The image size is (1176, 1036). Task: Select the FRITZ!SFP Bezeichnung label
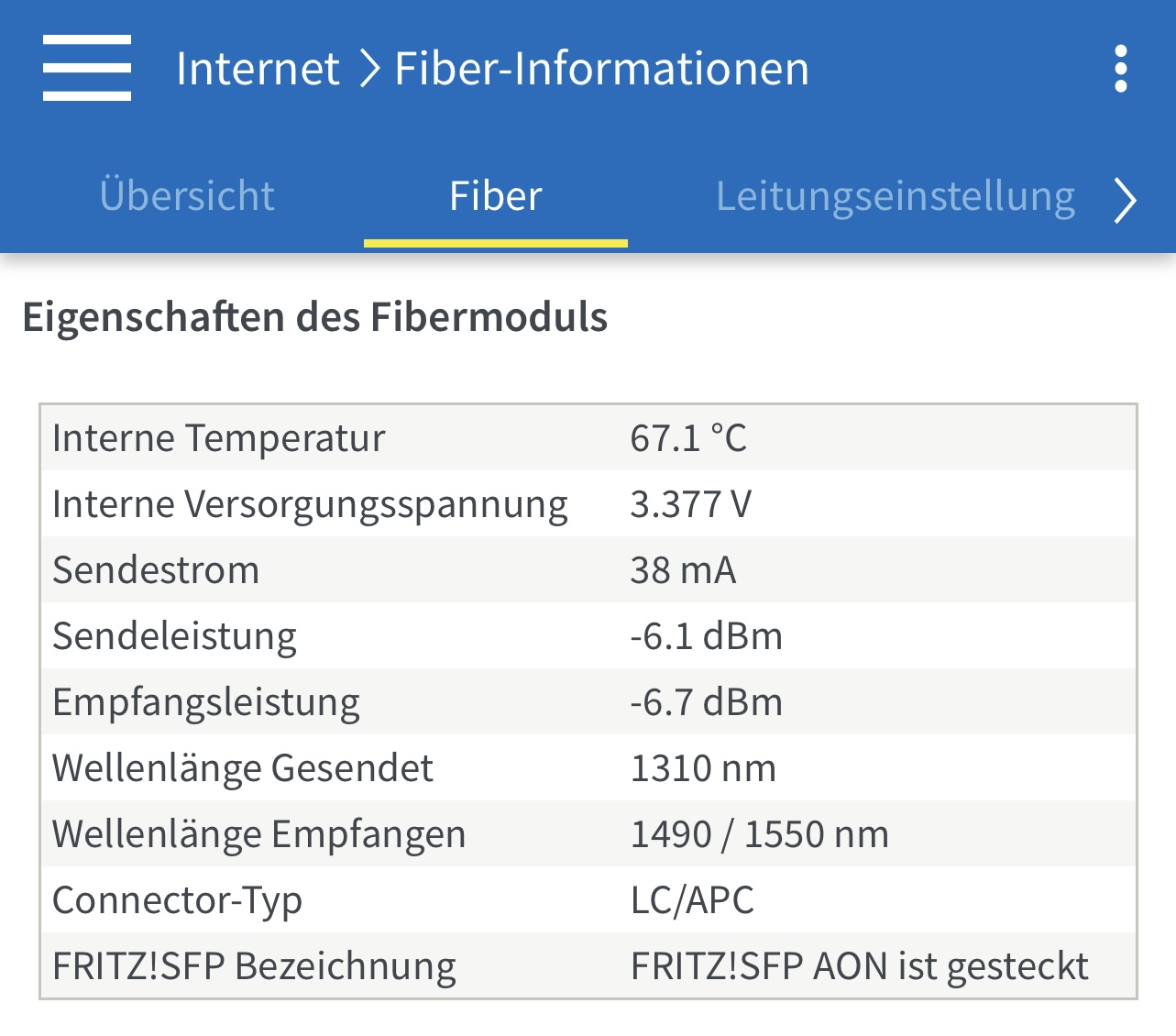tap(254, 966)
